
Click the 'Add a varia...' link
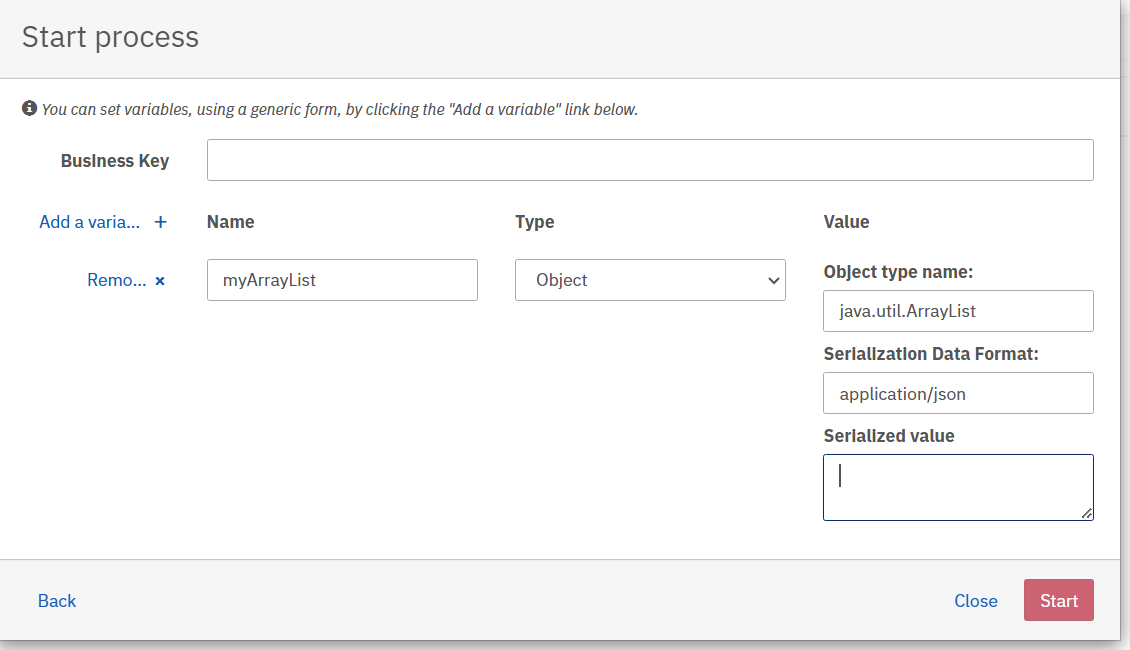[x=89, y=222]
